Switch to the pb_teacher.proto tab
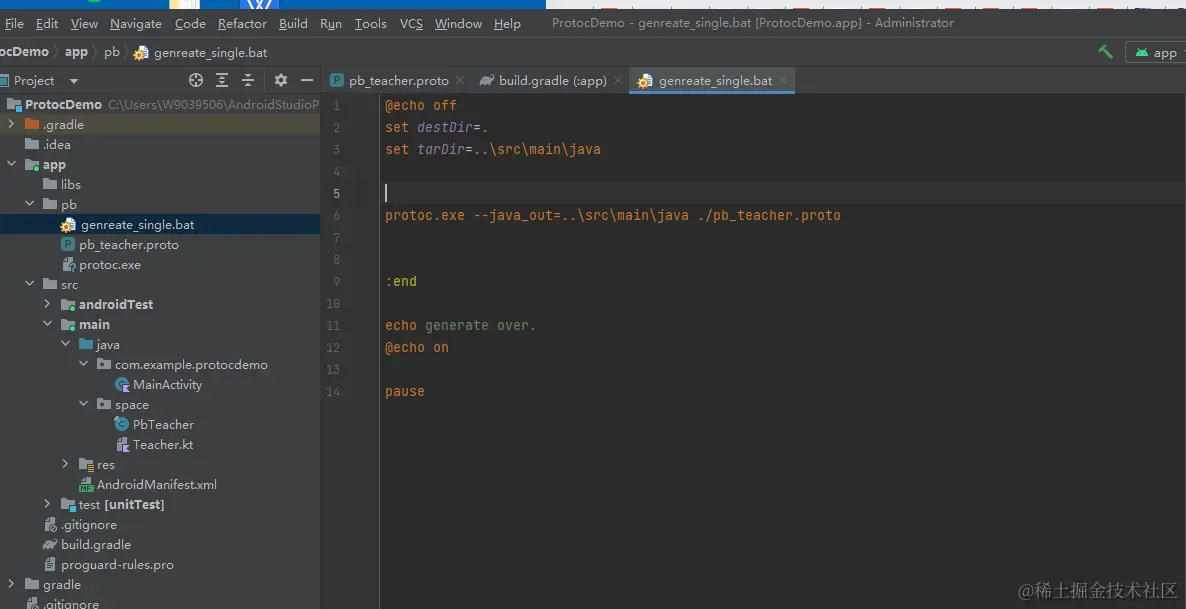This screenshot has height=609, width=1186. click(398, 80)
